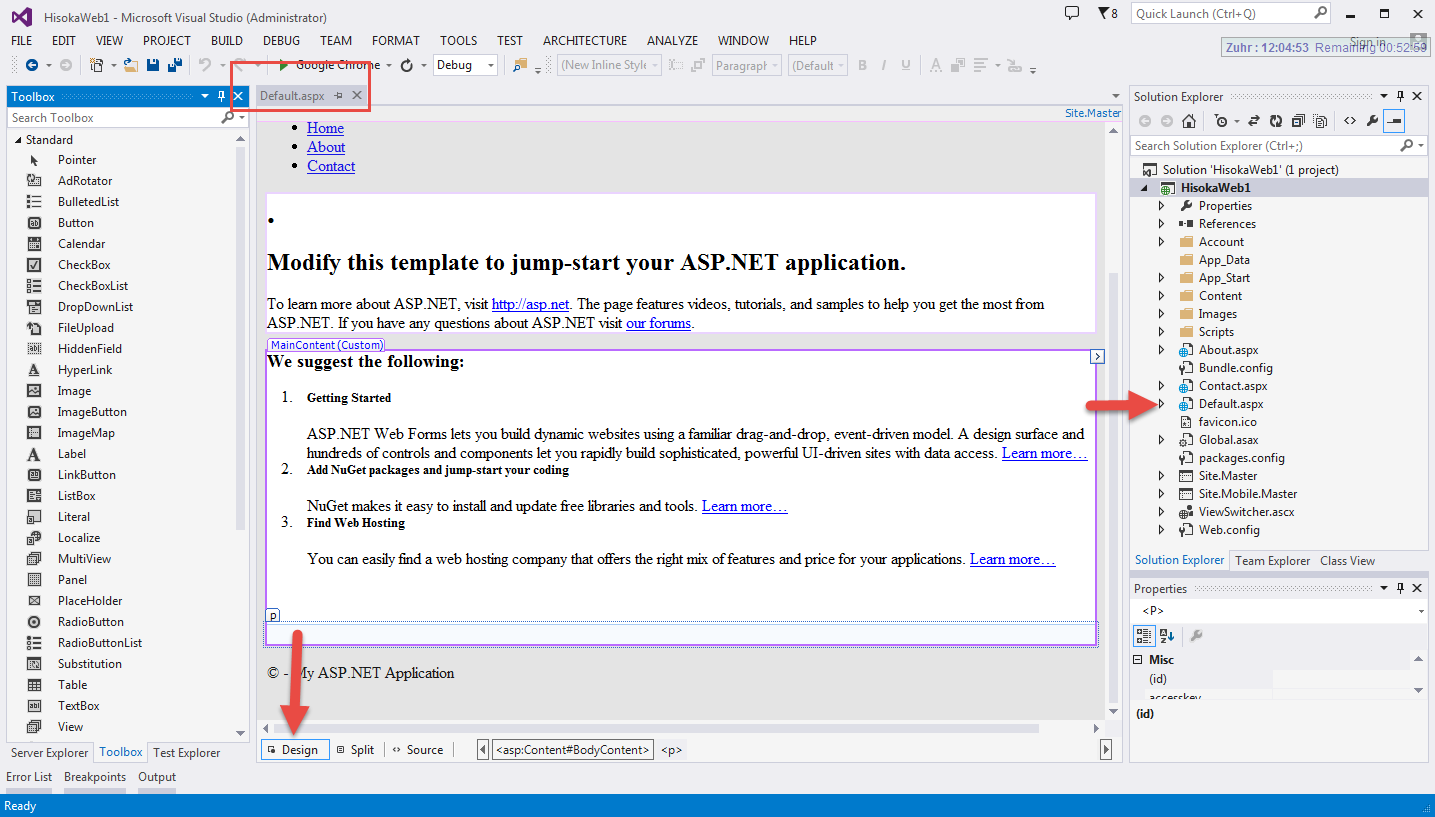Viewport: 1435px width, 817px height.
Task: Switch to Split view
Action: point(355,750)
